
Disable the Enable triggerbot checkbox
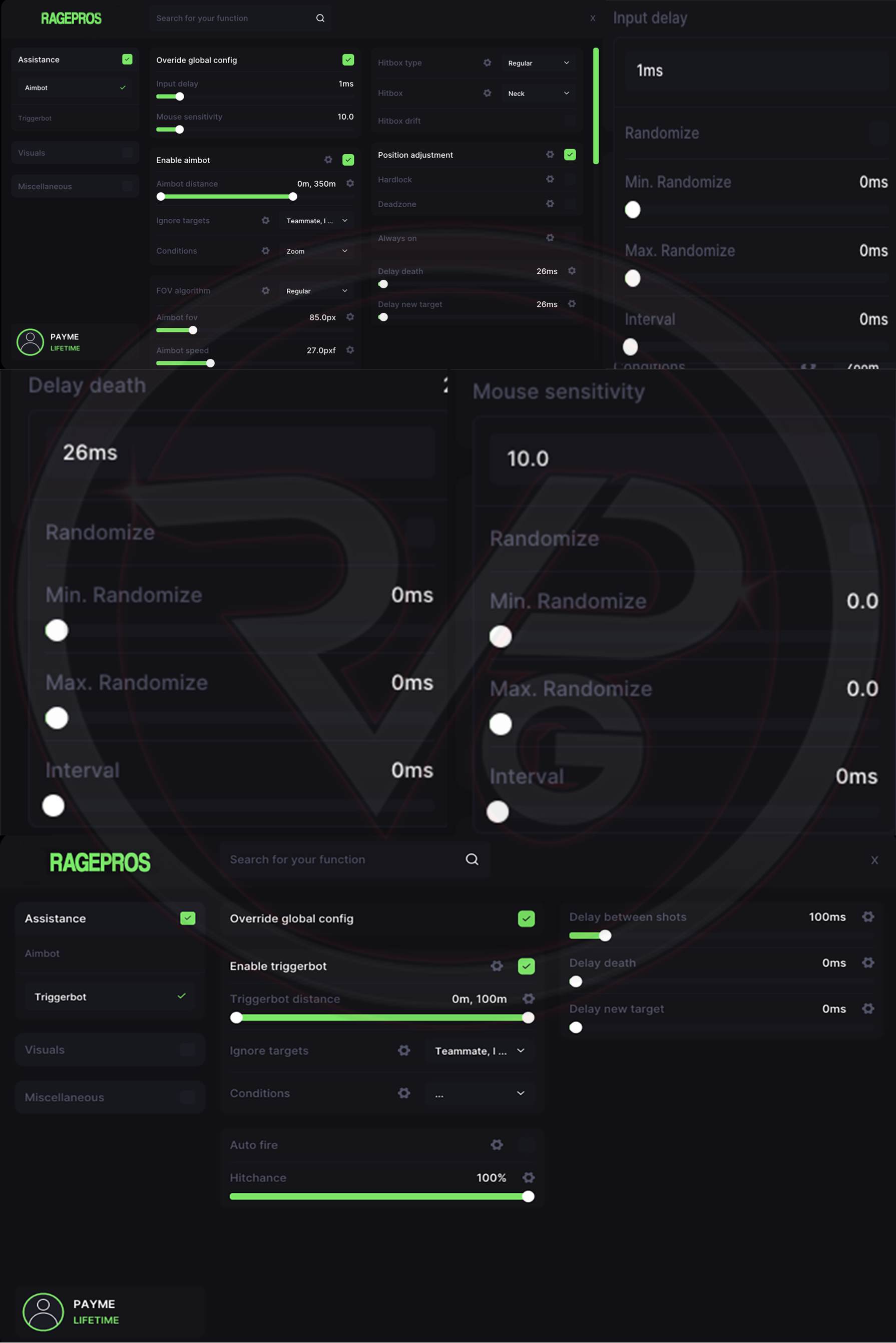pyautogui.click(x=526, y=966)
